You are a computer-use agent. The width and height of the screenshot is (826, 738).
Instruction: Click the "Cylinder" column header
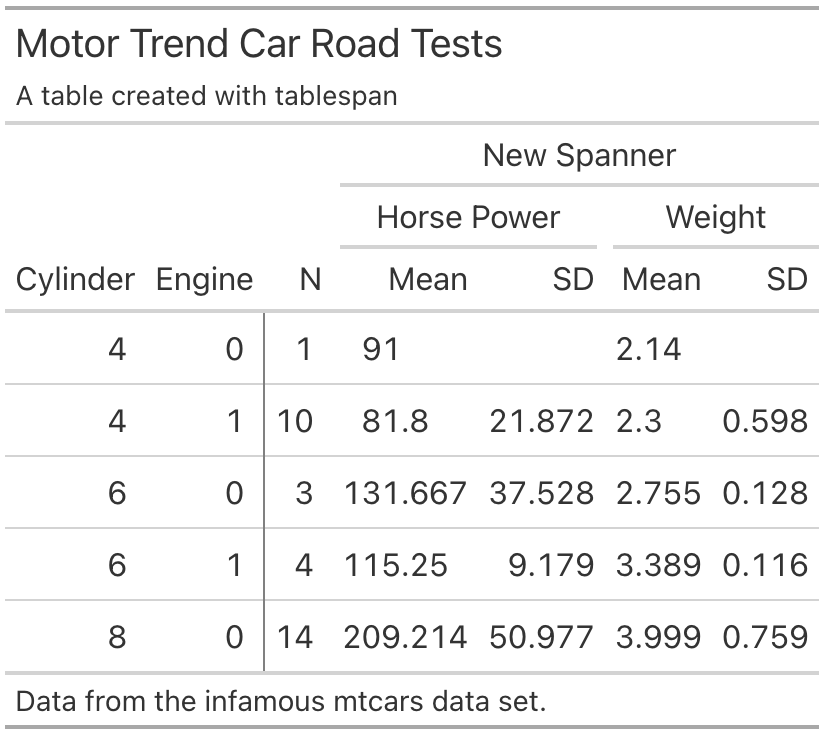click(75, 279)
